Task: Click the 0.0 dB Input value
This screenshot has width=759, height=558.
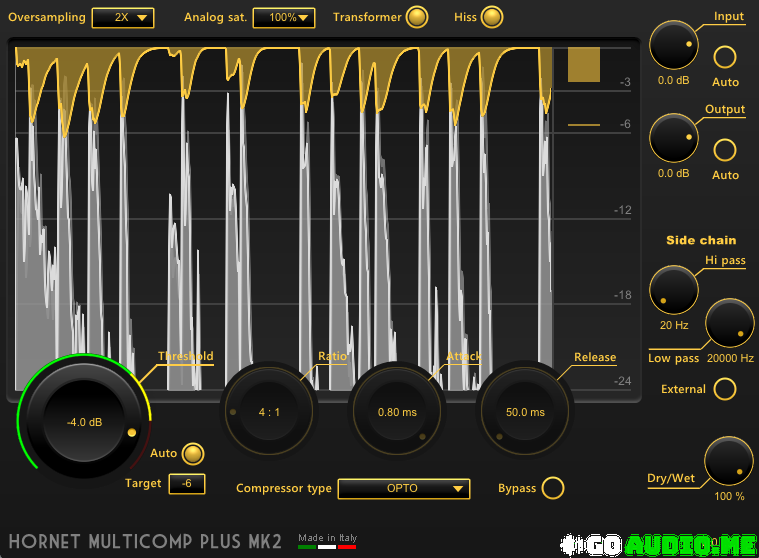Action: 673,80
